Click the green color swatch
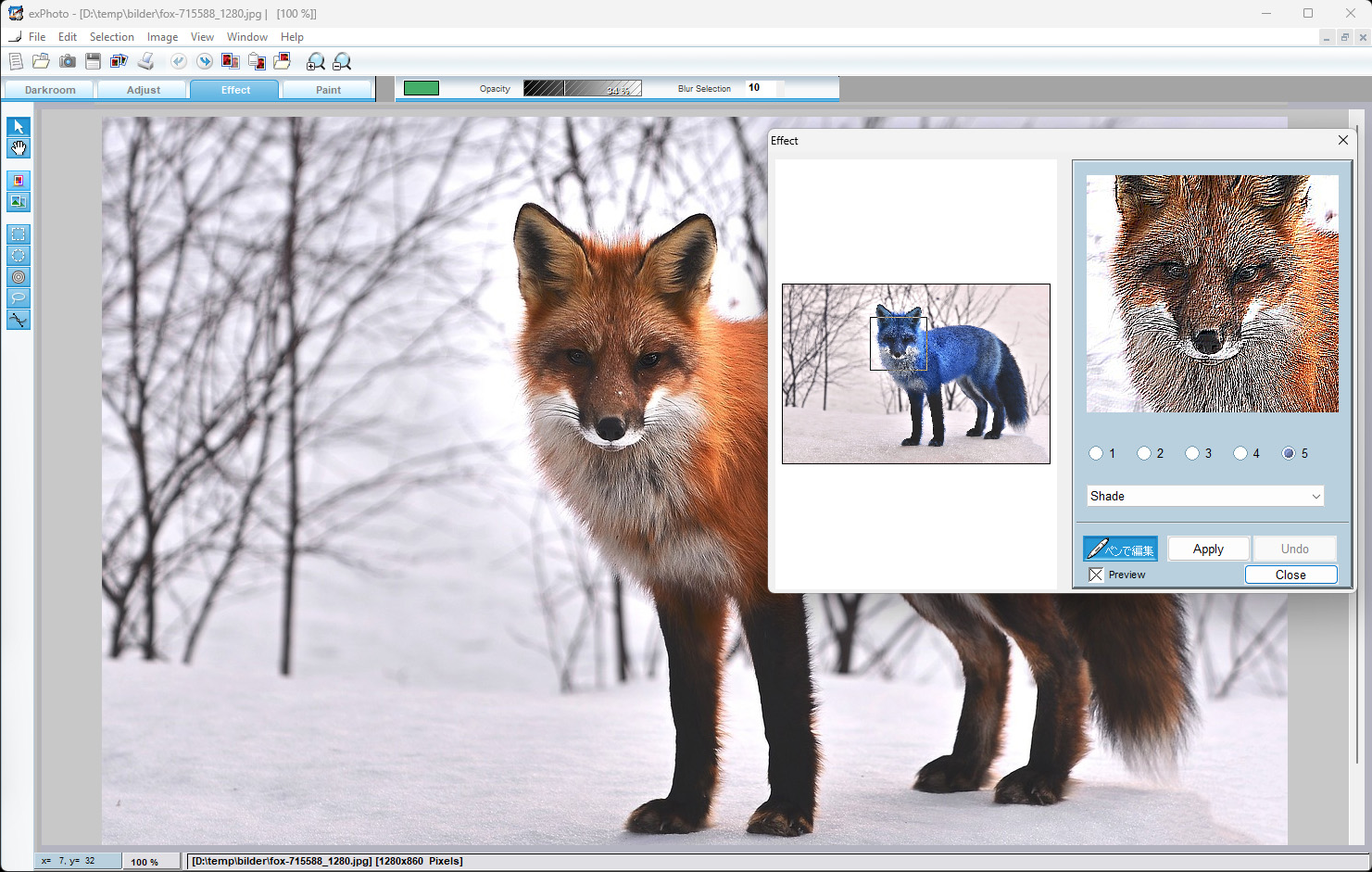This screenshot has height=872, width=1372. (422, 88)
